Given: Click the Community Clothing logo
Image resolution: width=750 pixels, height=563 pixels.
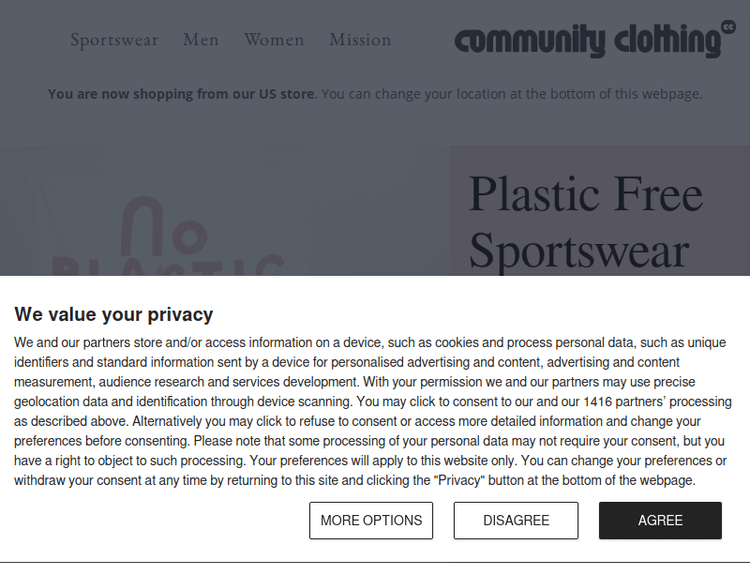Looking at the screenshot, I should [x=586, y=41].
